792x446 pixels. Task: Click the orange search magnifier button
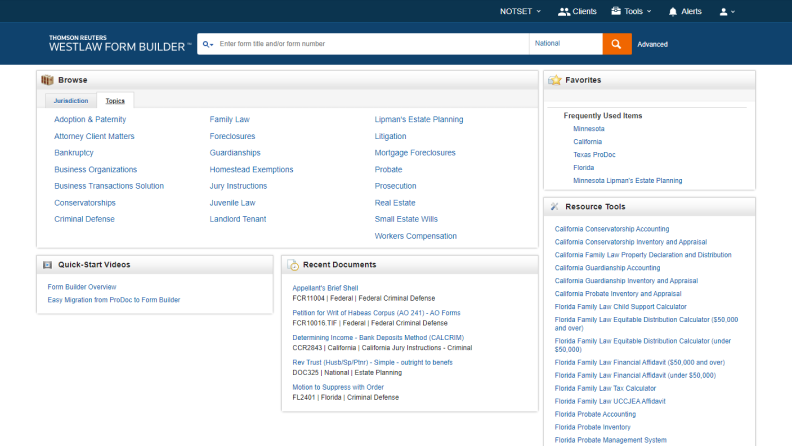[x=616, y=44]
